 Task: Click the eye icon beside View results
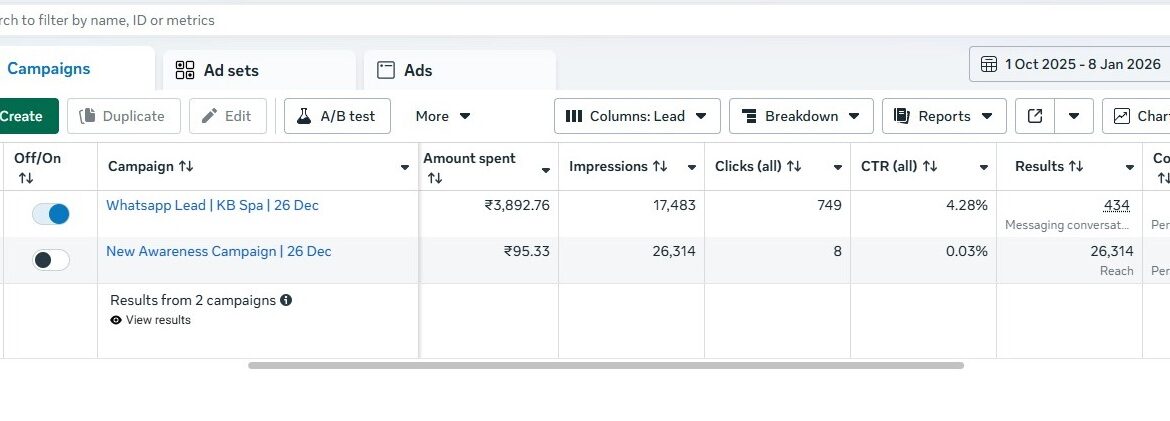(x=116, y=320)
